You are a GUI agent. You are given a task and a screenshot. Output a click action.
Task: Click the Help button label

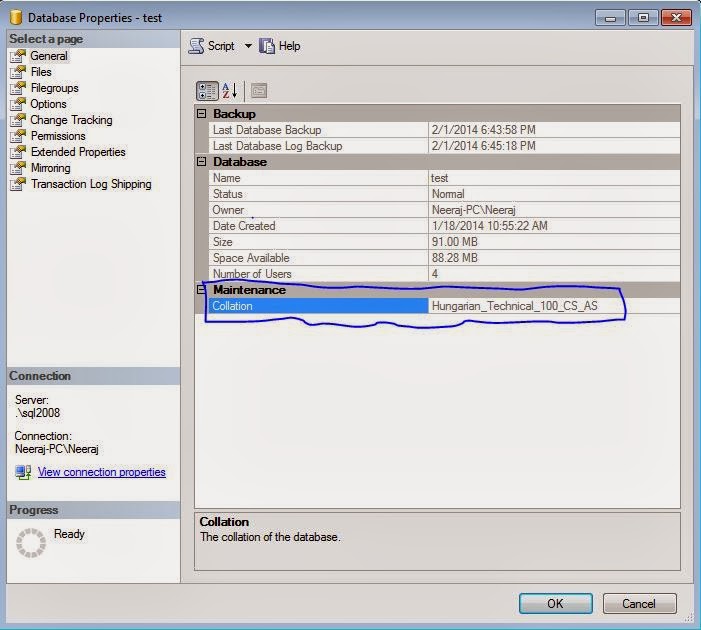pos(289,46)
